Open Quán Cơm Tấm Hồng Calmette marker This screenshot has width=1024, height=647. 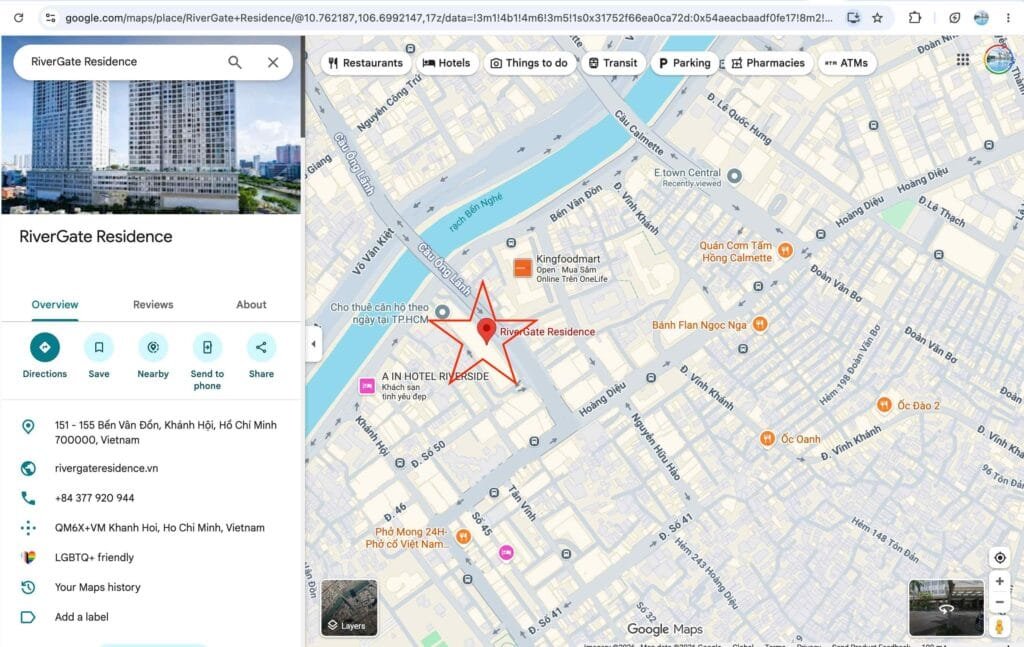coord(786,249)
